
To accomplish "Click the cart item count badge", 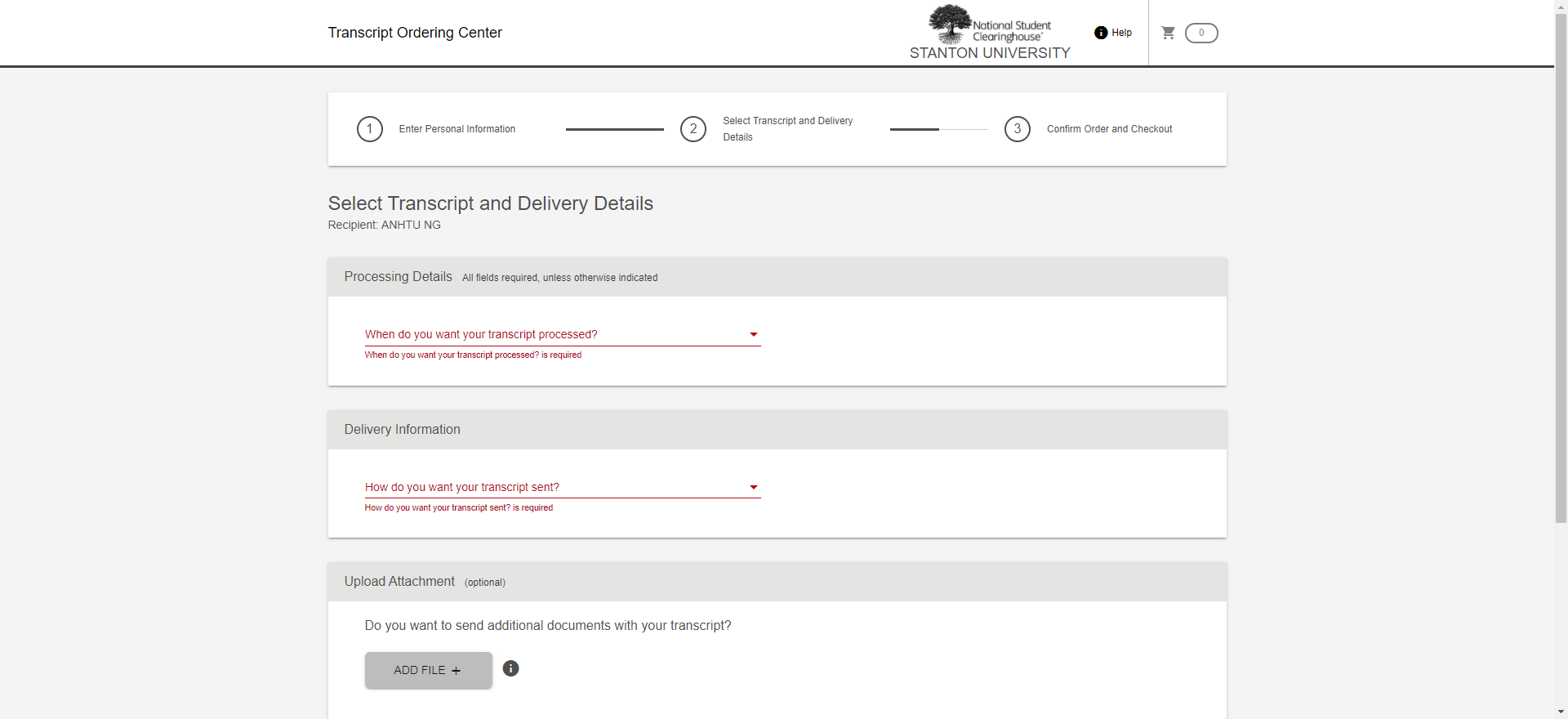I will [1201, 33].
